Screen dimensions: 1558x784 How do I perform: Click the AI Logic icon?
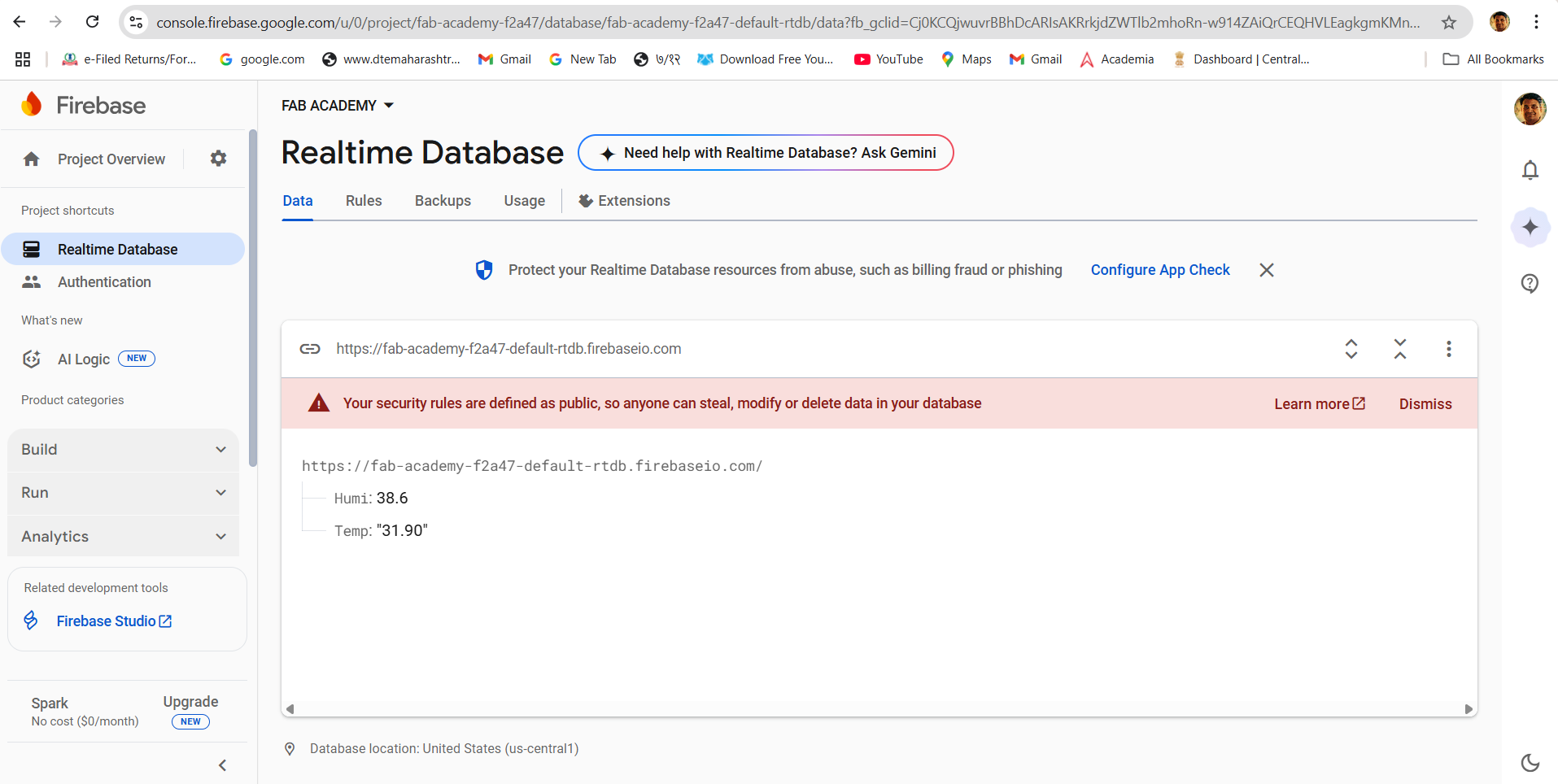32,359
